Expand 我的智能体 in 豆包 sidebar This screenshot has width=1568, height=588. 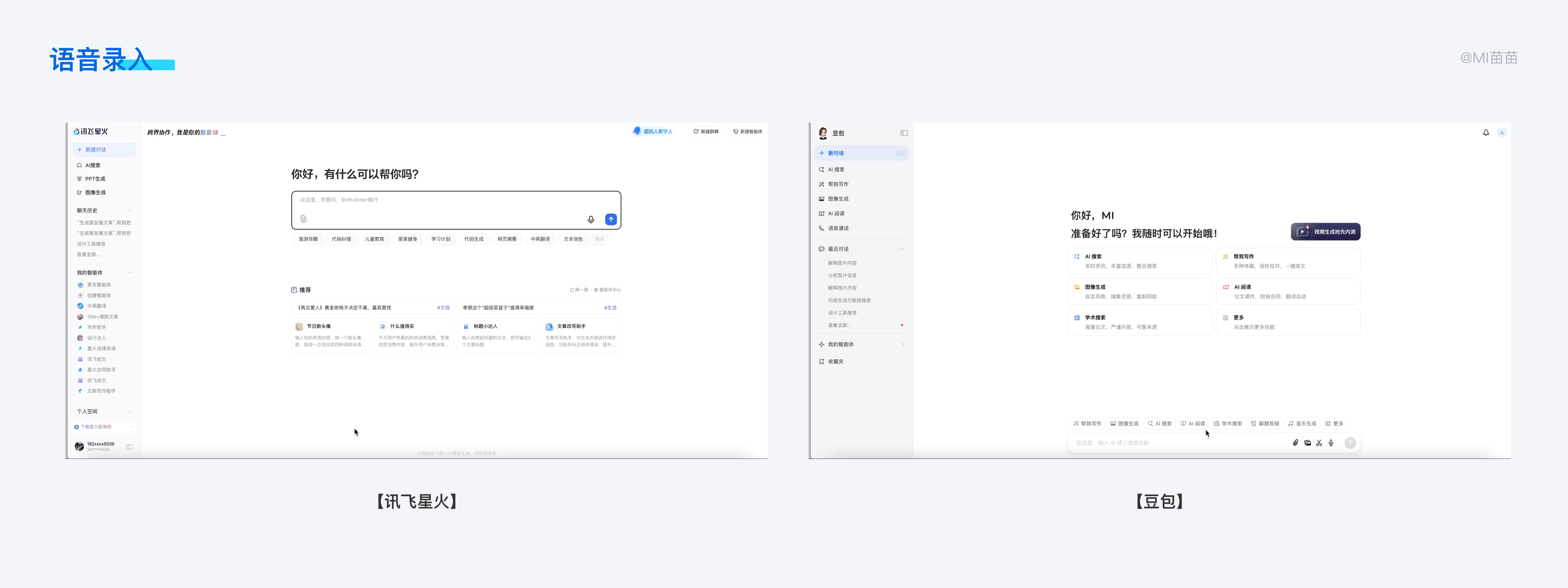[x=902, y=345]
